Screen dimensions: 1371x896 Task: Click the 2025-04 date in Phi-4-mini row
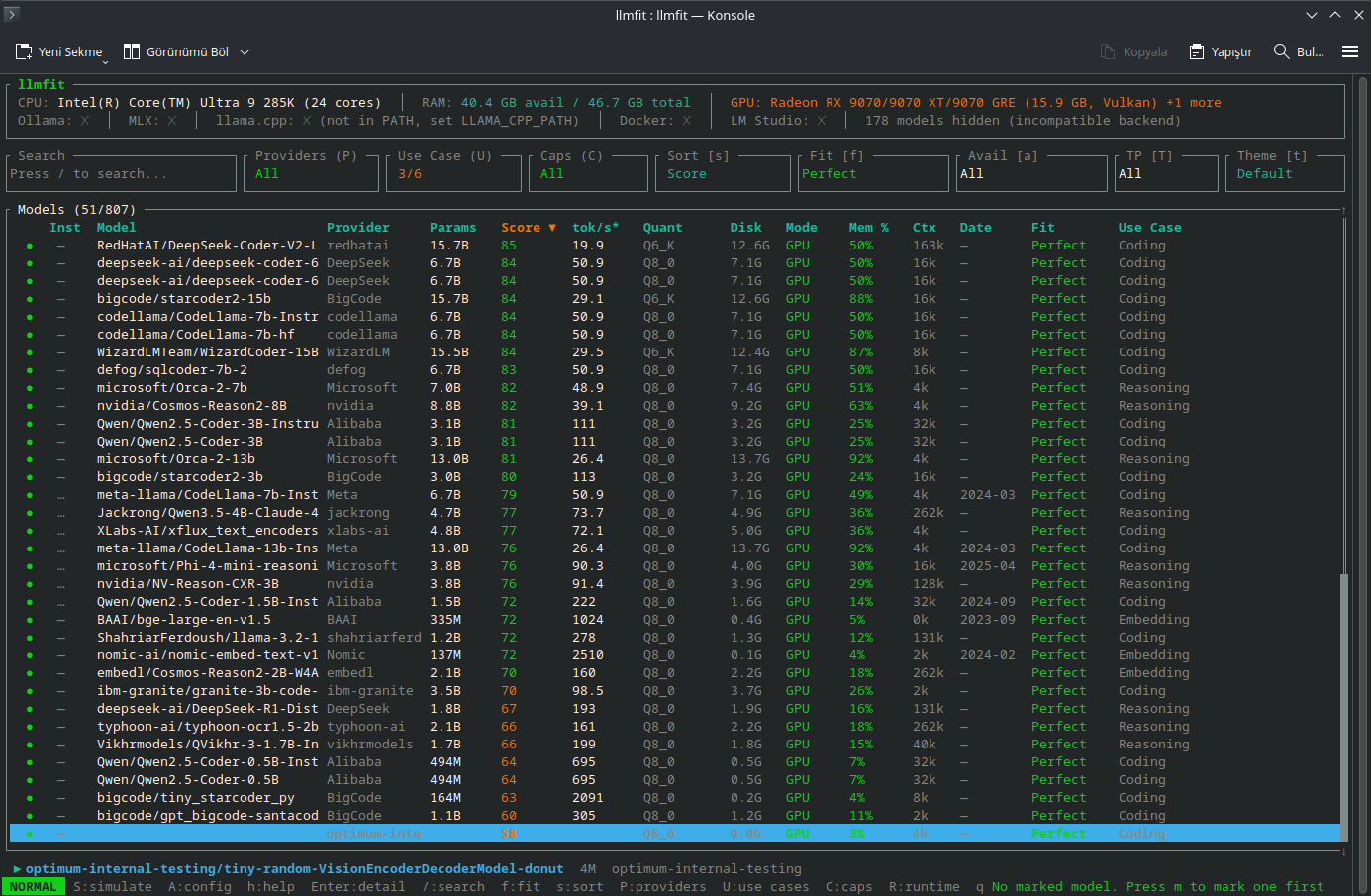[988, 566]
